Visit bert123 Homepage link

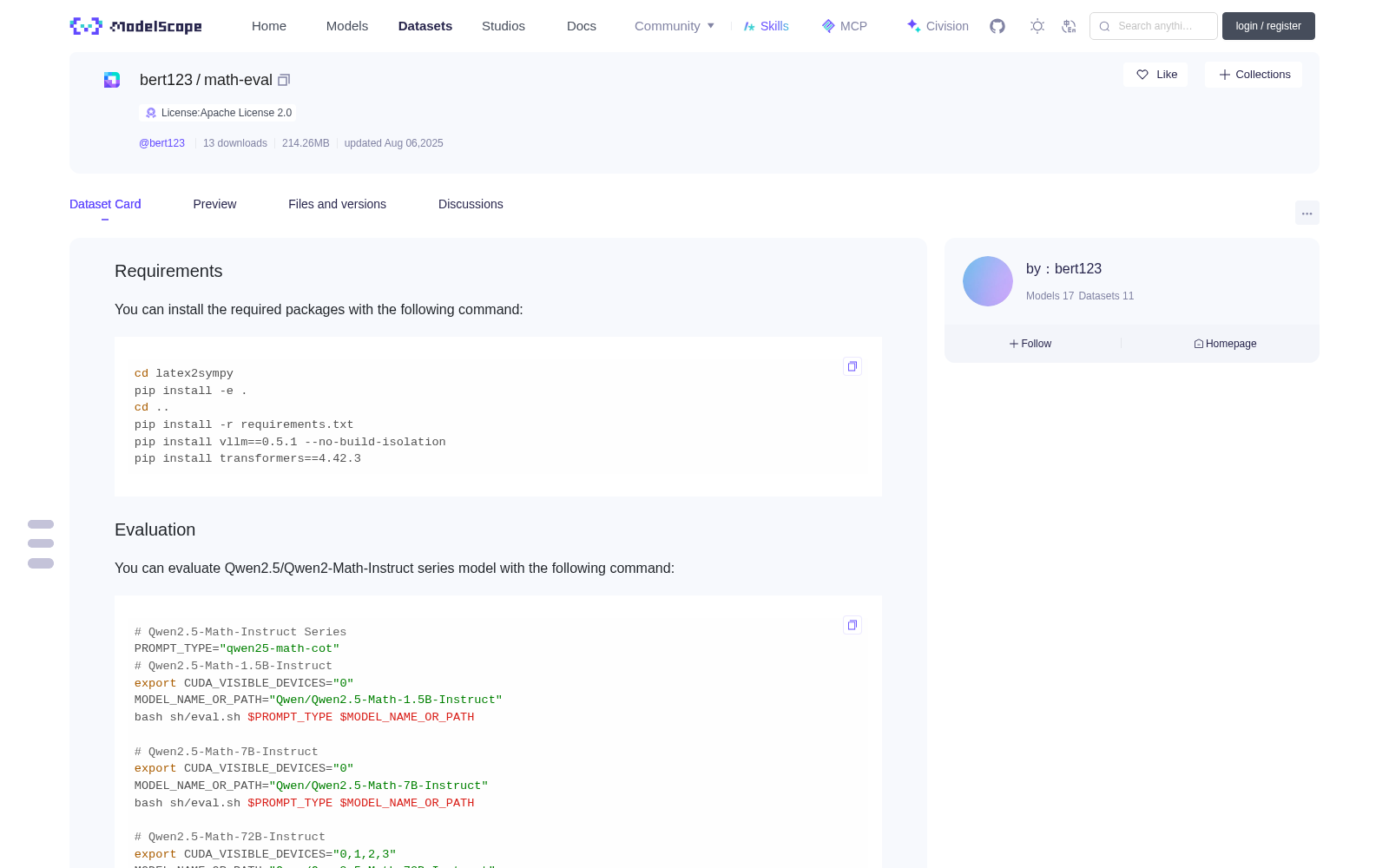[1225, 344]
